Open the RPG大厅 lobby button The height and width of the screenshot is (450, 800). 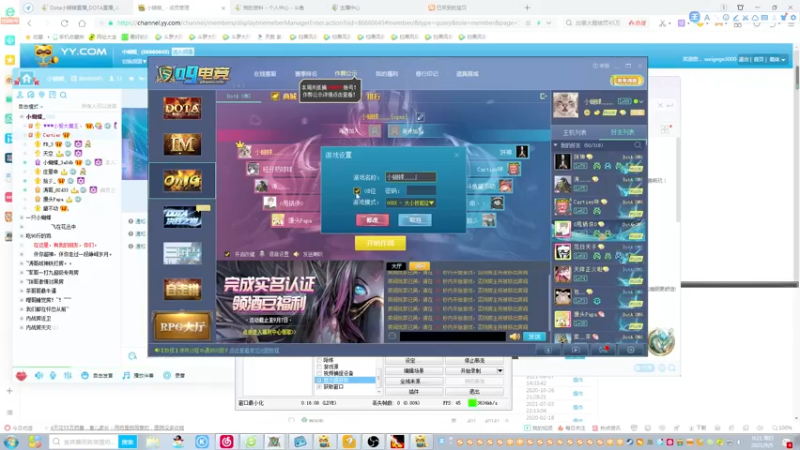coord(182,327)
